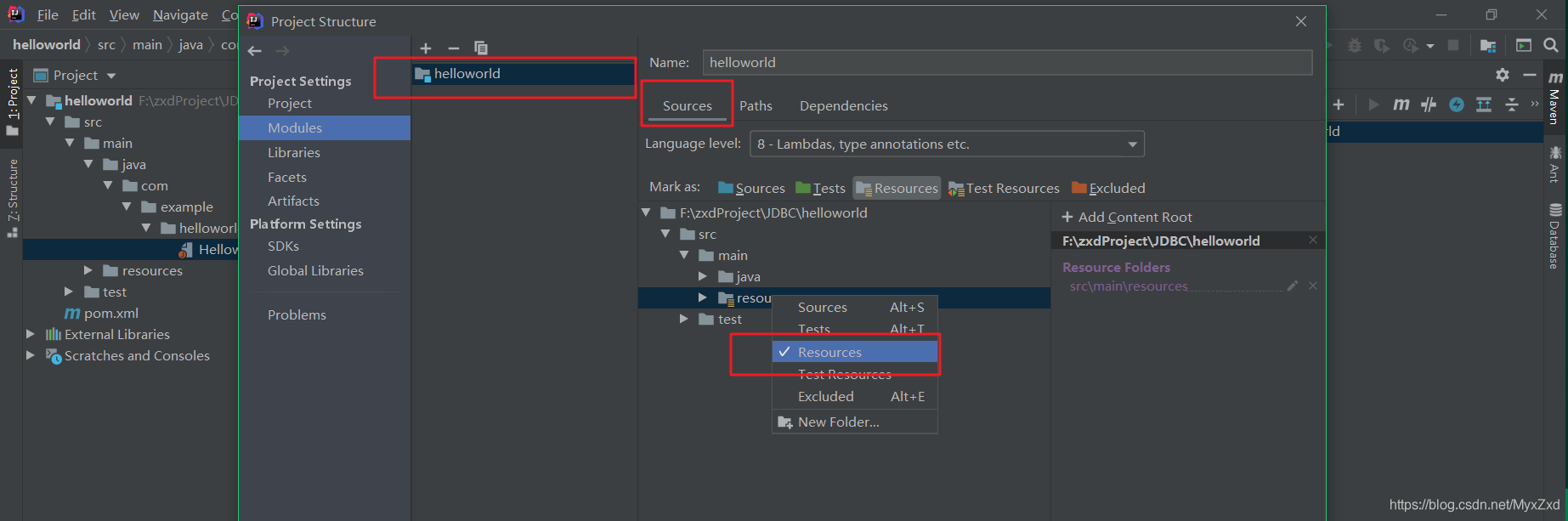The image size is (1568, 521).
Task: Show Maven dependencies diagram
Action: coord(1484,105)
